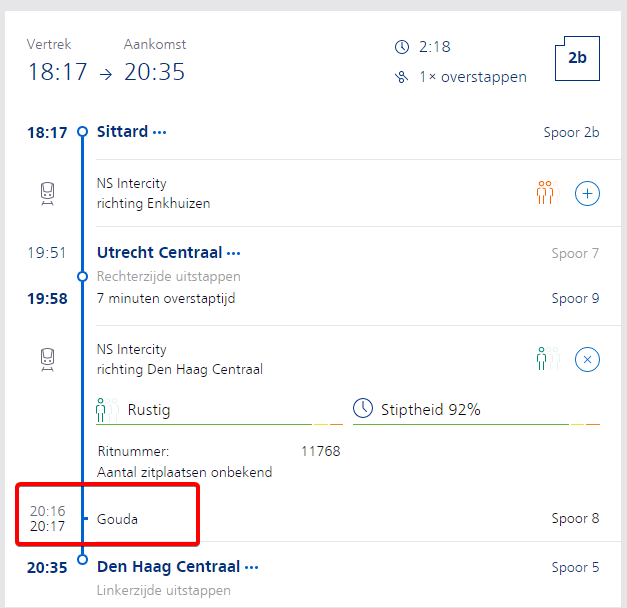Expand the Enkhuizen Intercity leg details
The height and width of the screenshot is (608, 627).
[587, 194]
